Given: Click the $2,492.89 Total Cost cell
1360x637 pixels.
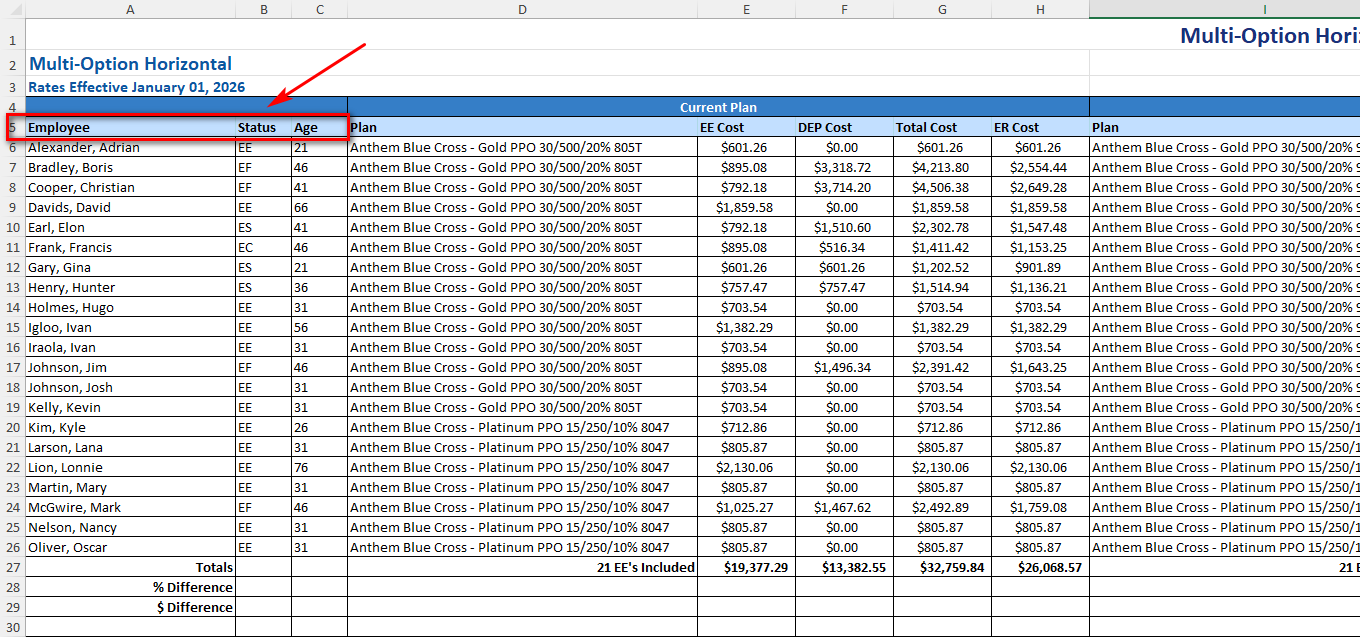Looking at the screenshot, I should coord(942,507).
